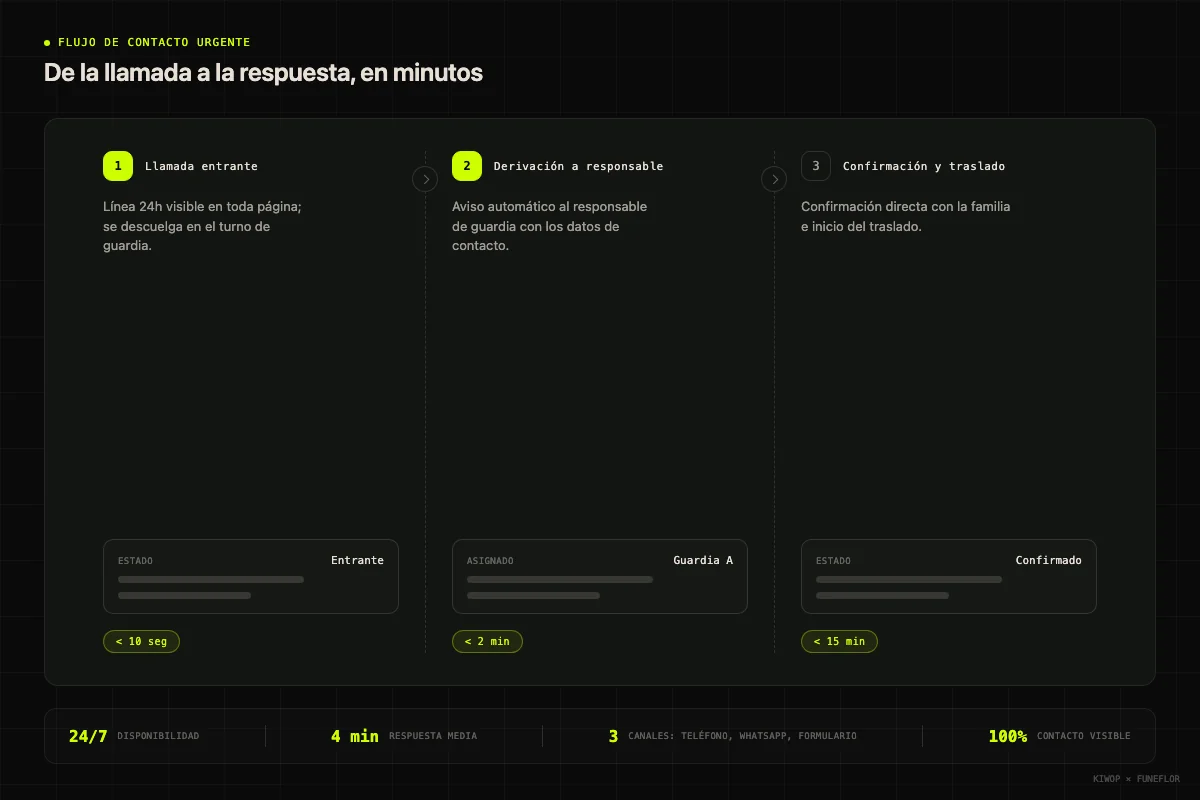
Task: Click the 4 min Respuesta media stat
Action: point(404,736)
